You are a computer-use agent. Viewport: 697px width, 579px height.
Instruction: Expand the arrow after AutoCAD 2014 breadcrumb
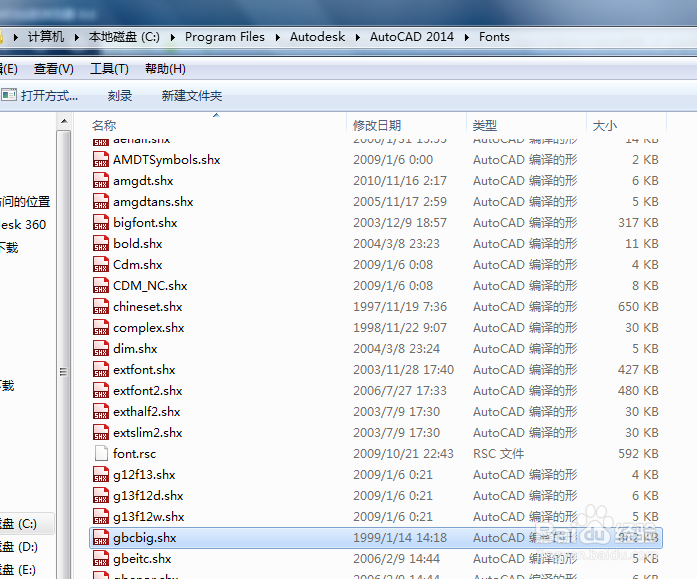tap(466, 37)
